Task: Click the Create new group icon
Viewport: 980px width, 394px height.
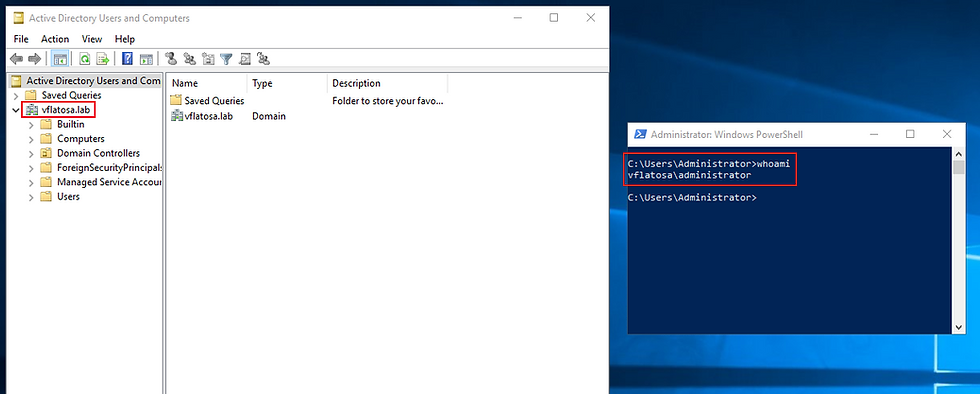Action: pos(190,59)
